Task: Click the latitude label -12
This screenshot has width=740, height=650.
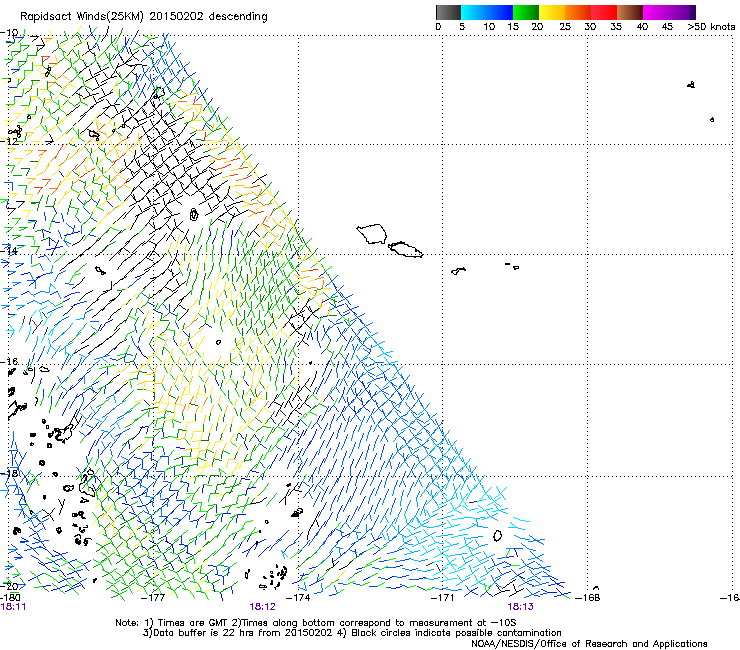Action: 9,141
